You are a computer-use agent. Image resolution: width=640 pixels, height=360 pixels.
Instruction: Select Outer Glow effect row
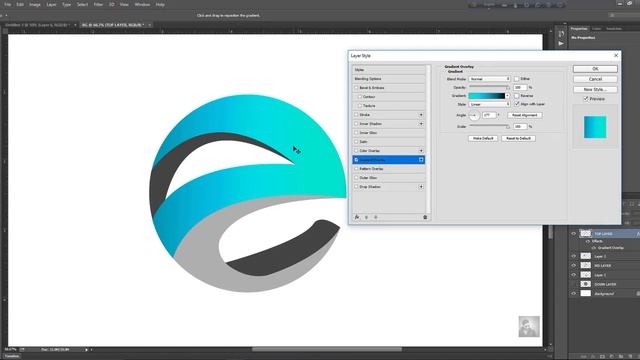(x=389, y=178)
